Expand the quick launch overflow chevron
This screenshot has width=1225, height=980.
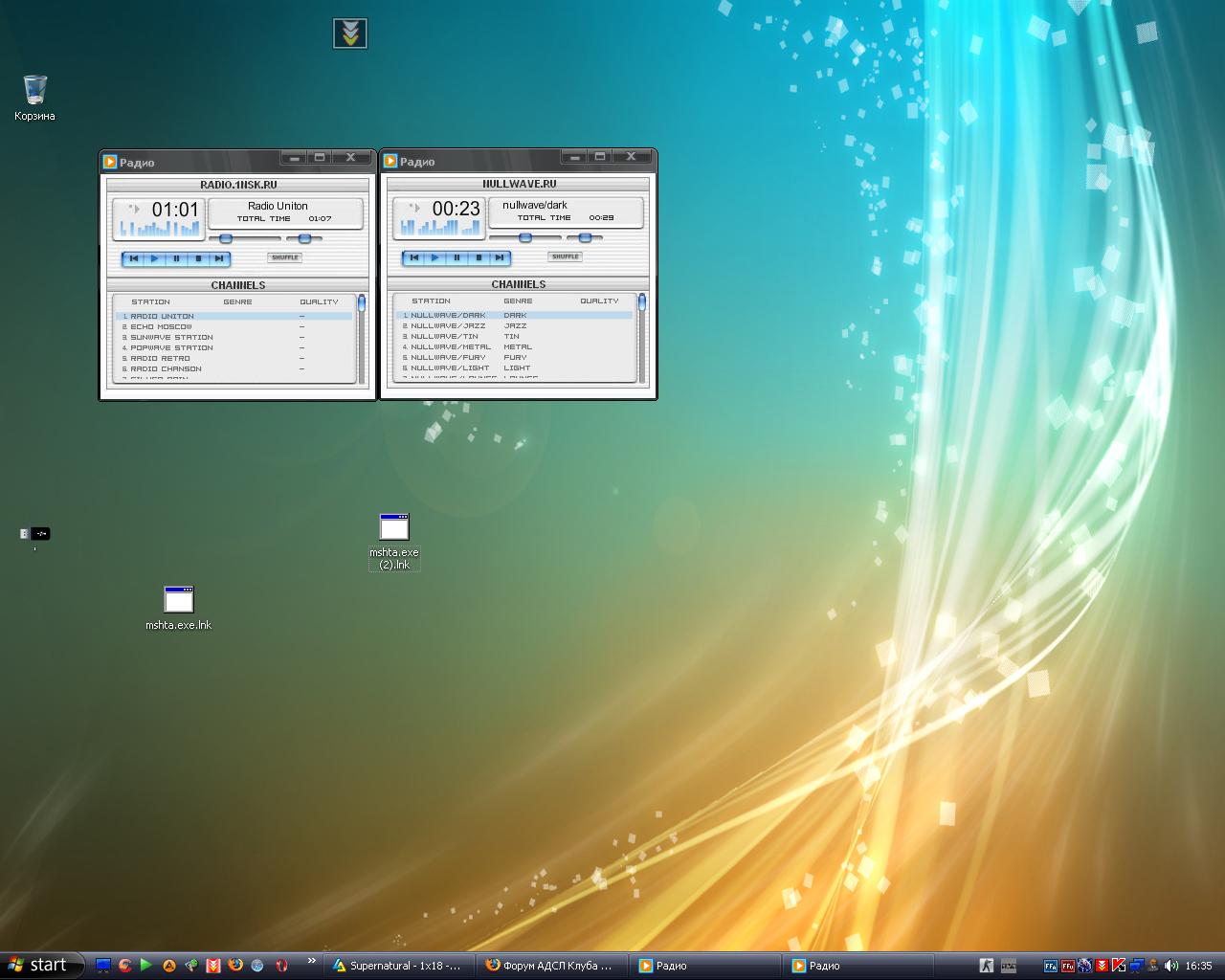tap(311, 961)
